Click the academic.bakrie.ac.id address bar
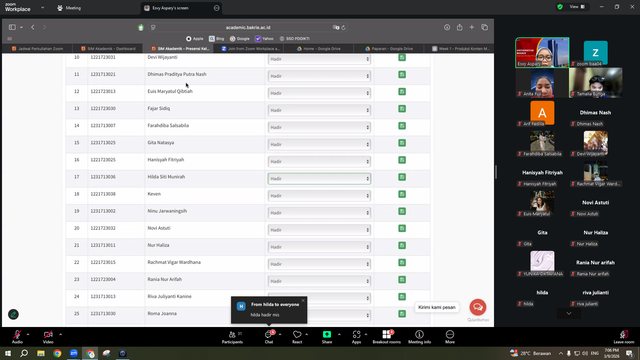Image resolution: width=640 pixels, height=360 pixels. [248, 27]
